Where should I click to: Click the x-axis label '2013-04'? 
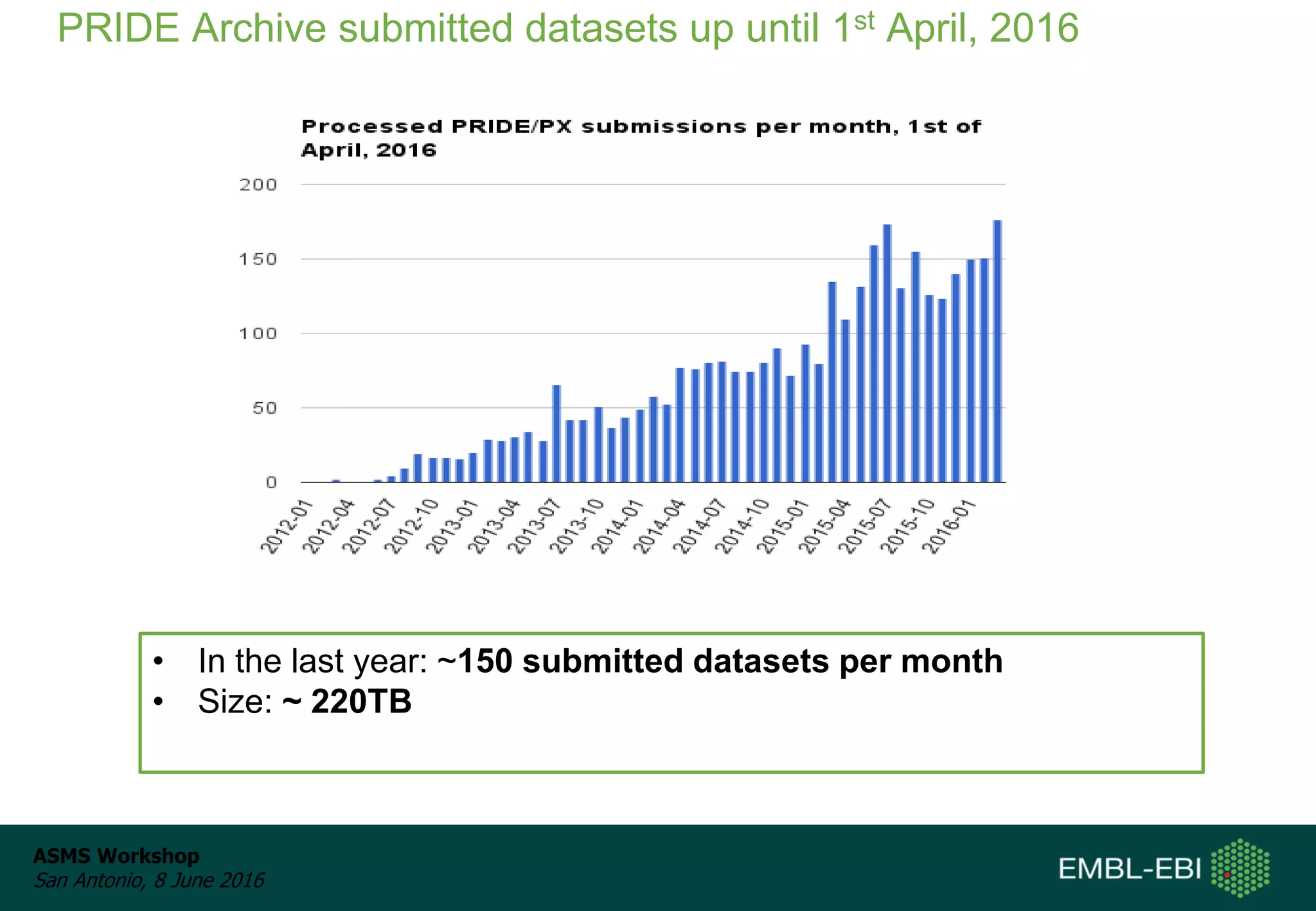click(494, 526)
